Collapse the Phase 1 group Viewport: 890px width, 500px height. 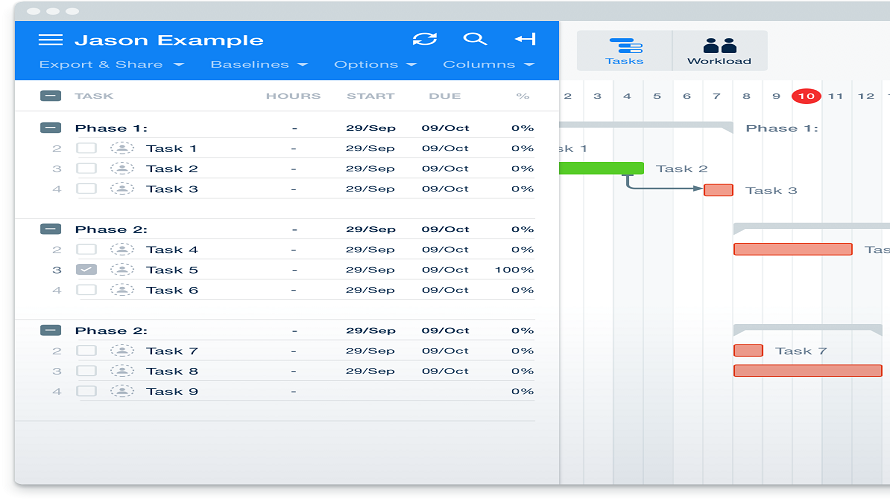(50, 128)
